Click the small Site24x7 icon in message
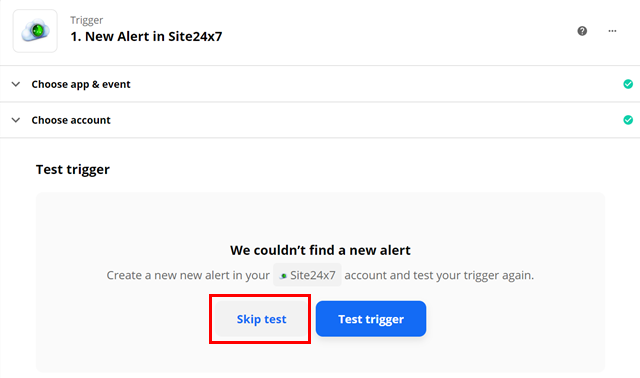 point(283,276)
